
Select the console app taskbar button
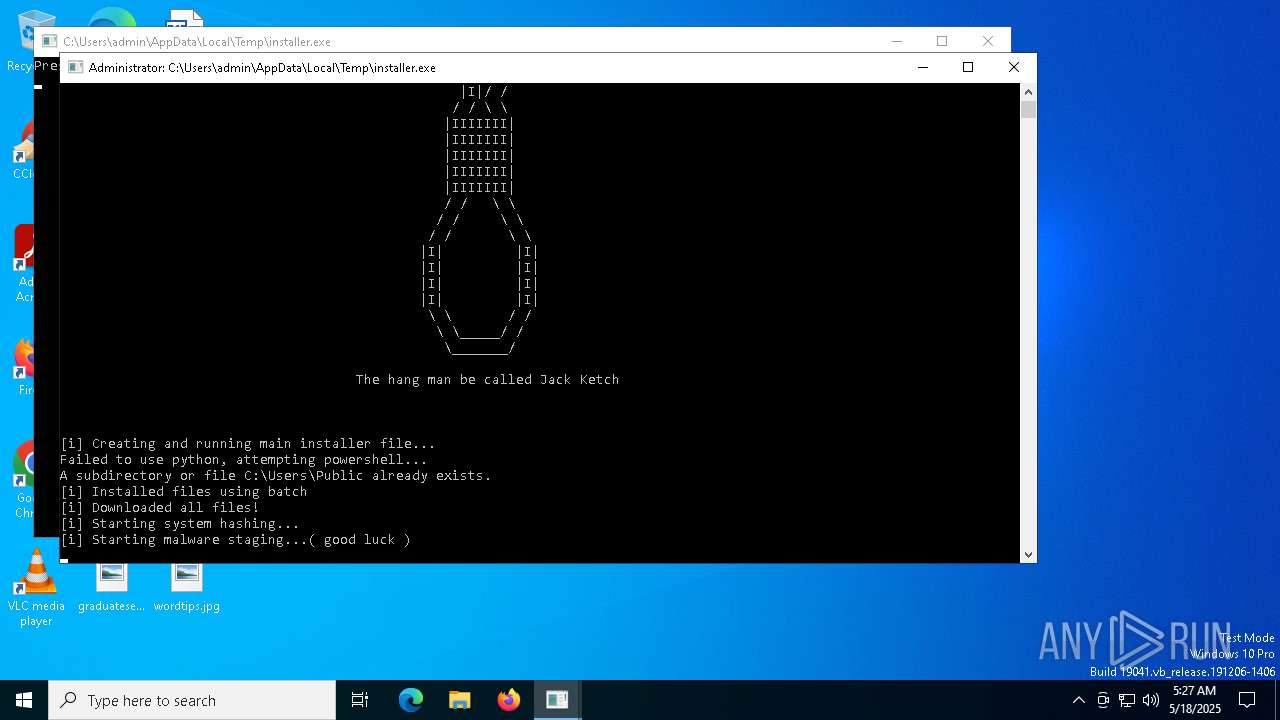coord(557,700)
